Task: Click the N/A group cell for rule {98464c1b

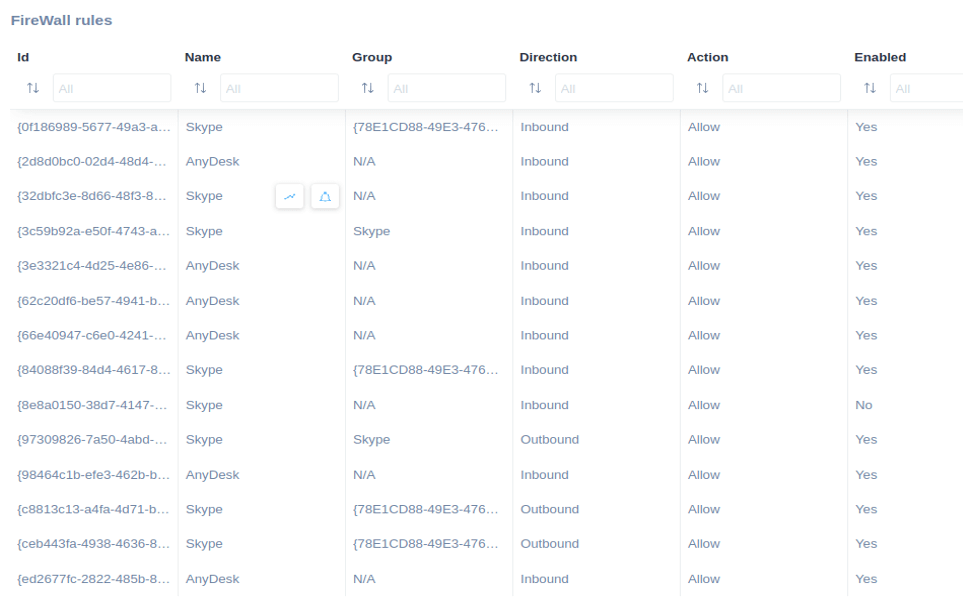Action: [x=364, y=475]
